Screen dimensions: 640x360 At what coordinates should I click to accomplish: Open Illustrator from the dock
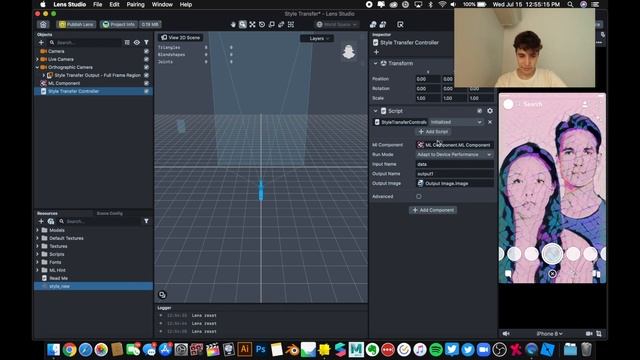(x=244, y=349)
